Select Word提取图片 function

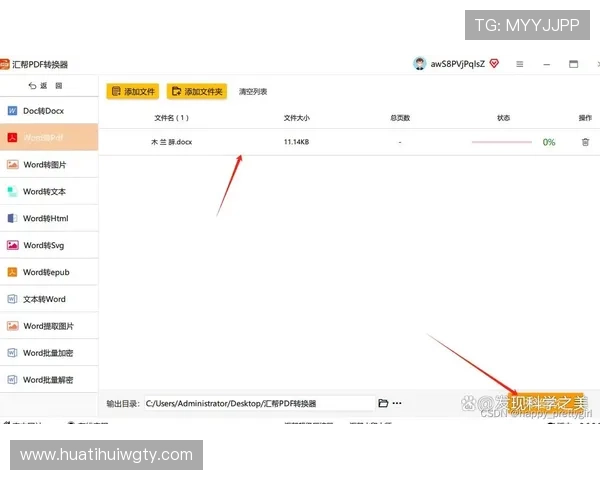coord(49,326)
